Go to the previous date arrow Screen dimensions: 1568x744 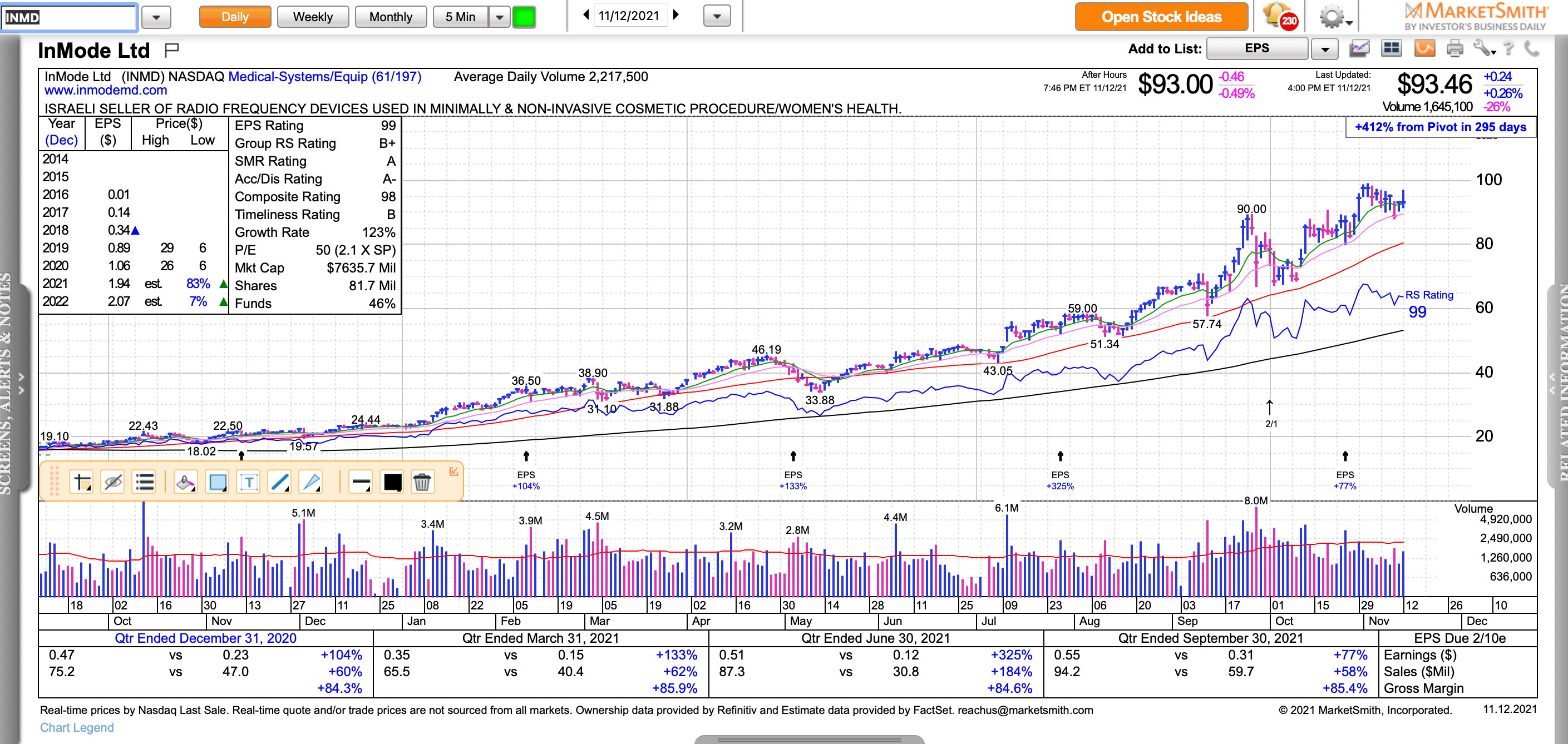click(585, 14)
